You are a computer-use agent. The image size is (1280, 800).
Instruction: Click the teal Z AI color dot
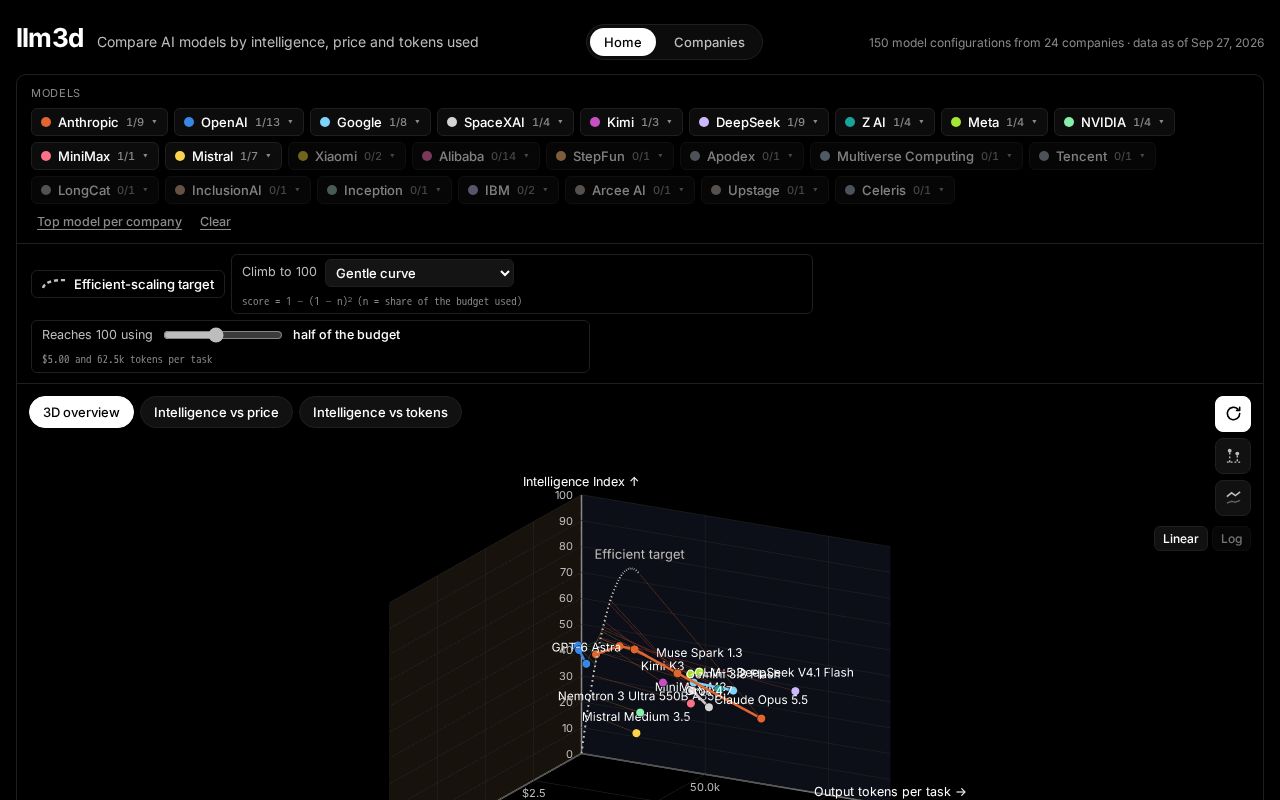tap(850, 122)
